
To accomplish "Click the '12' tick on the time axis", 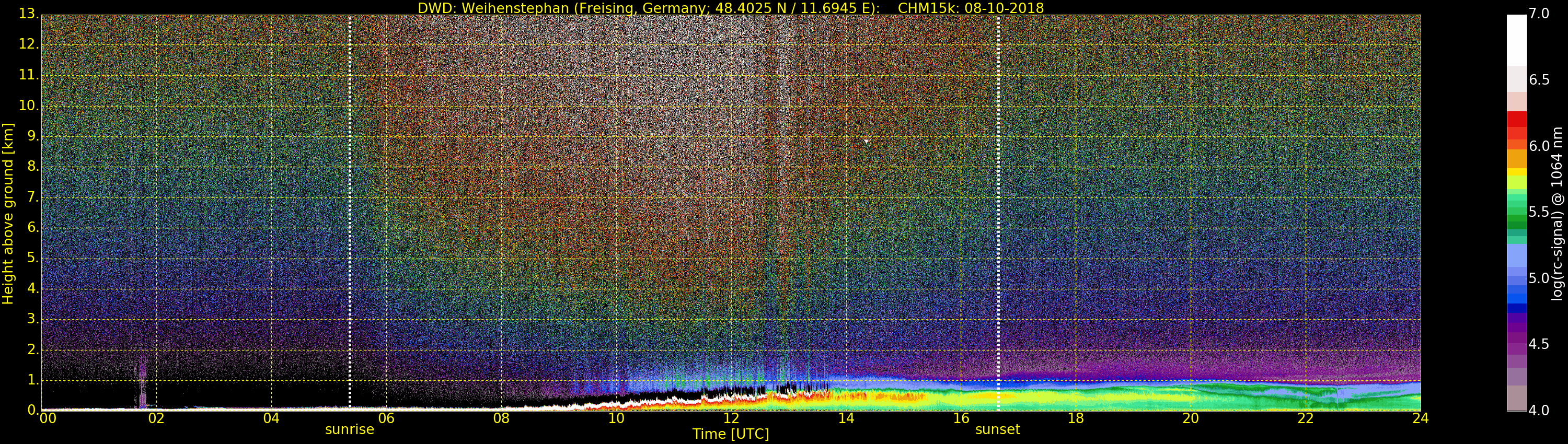I will point(731,418).
